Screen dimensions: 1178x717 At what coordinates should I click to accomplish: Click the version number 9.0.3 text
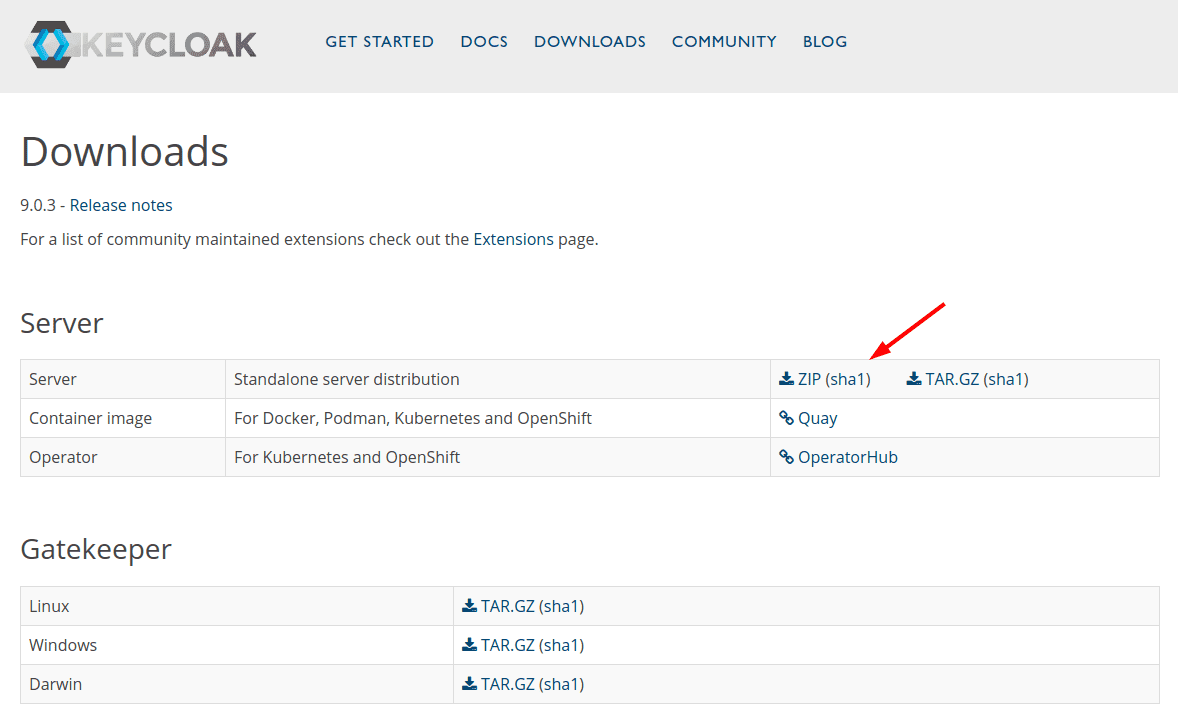[38, 205]
